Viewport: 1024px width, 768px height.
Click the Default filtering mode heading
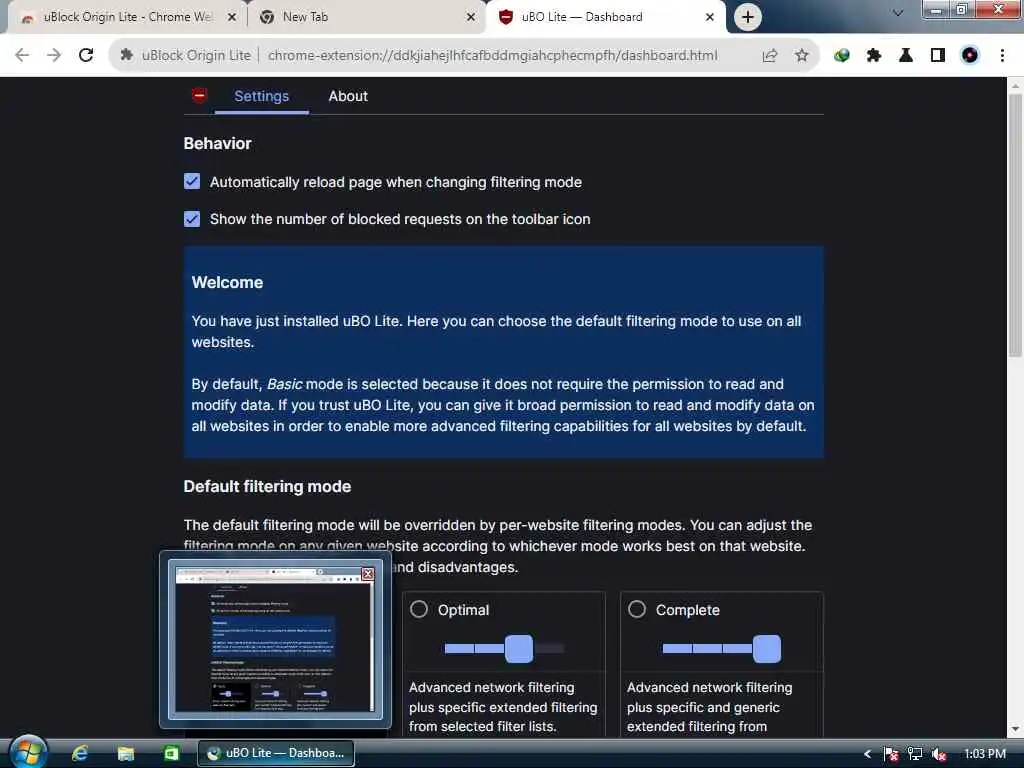[x=267, y=487]
